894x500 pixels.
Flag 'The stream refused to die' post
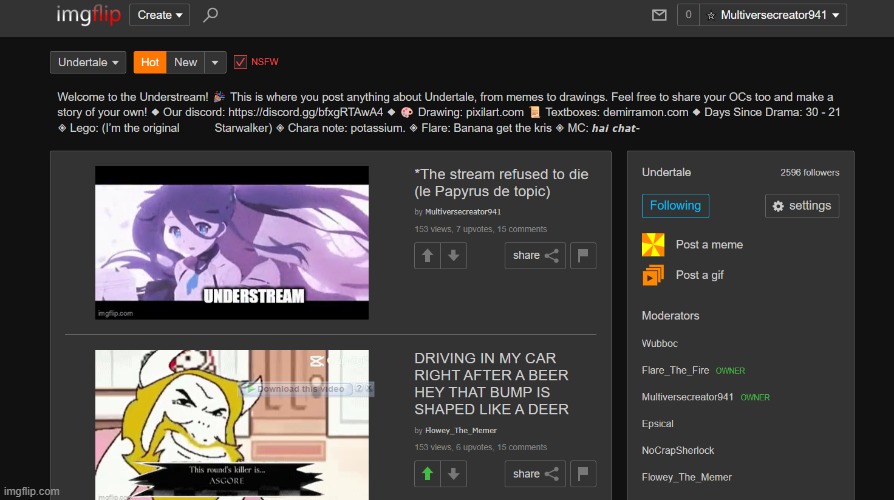583,255
